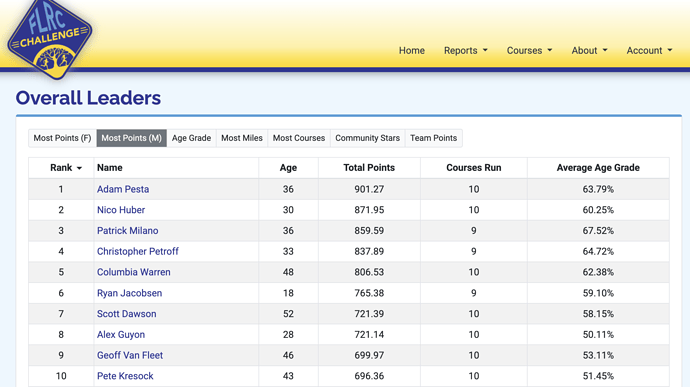Image resolution: width=690 pixels, height=387 pixels.
Task: Switch to the Team Points tab
Action: (433, 138)
